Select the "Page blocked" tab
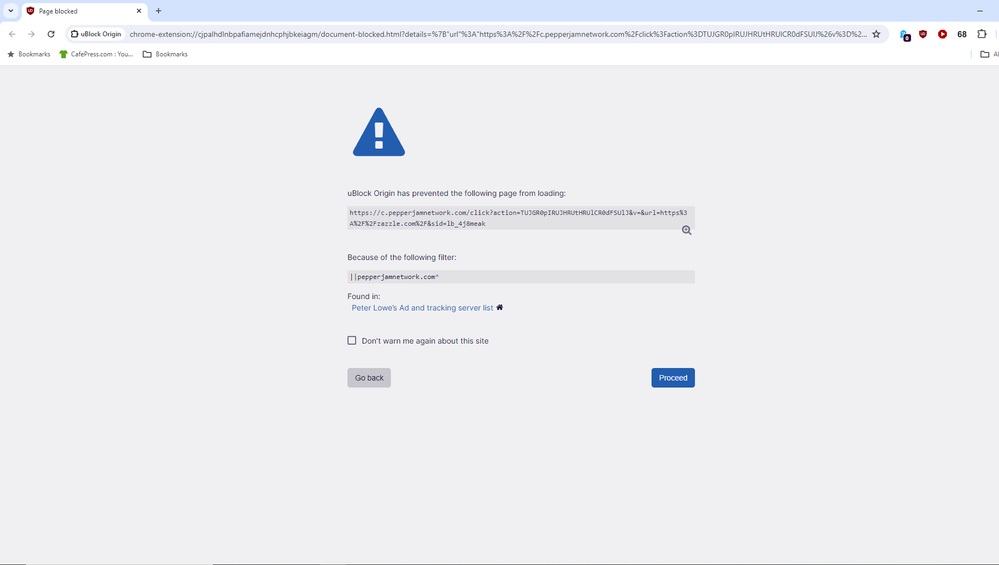Screen dimensions: 999x565 [80, 11]
